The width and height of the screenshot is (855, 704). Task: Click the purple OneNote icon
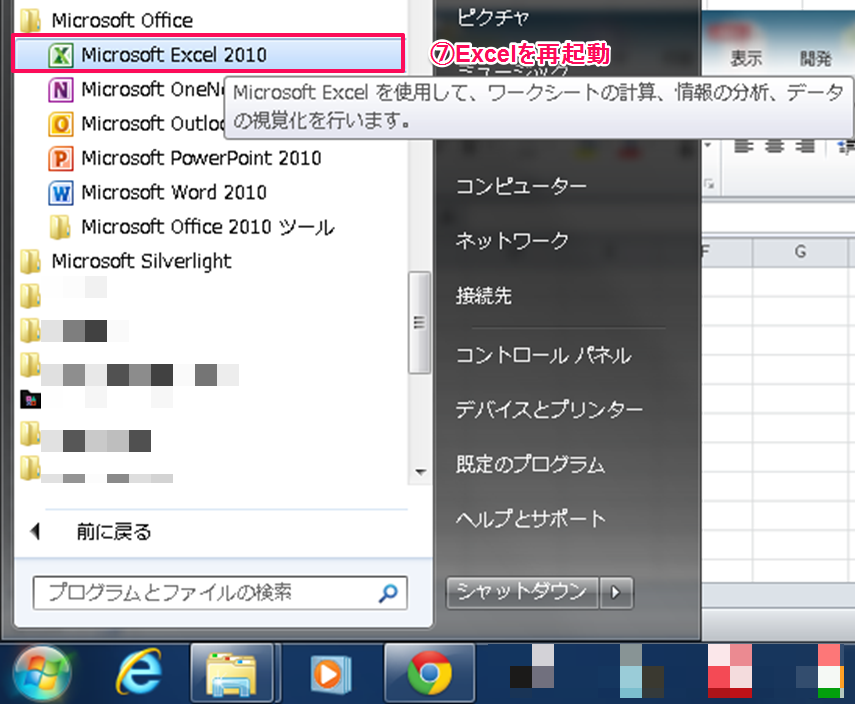click(61, 90)
